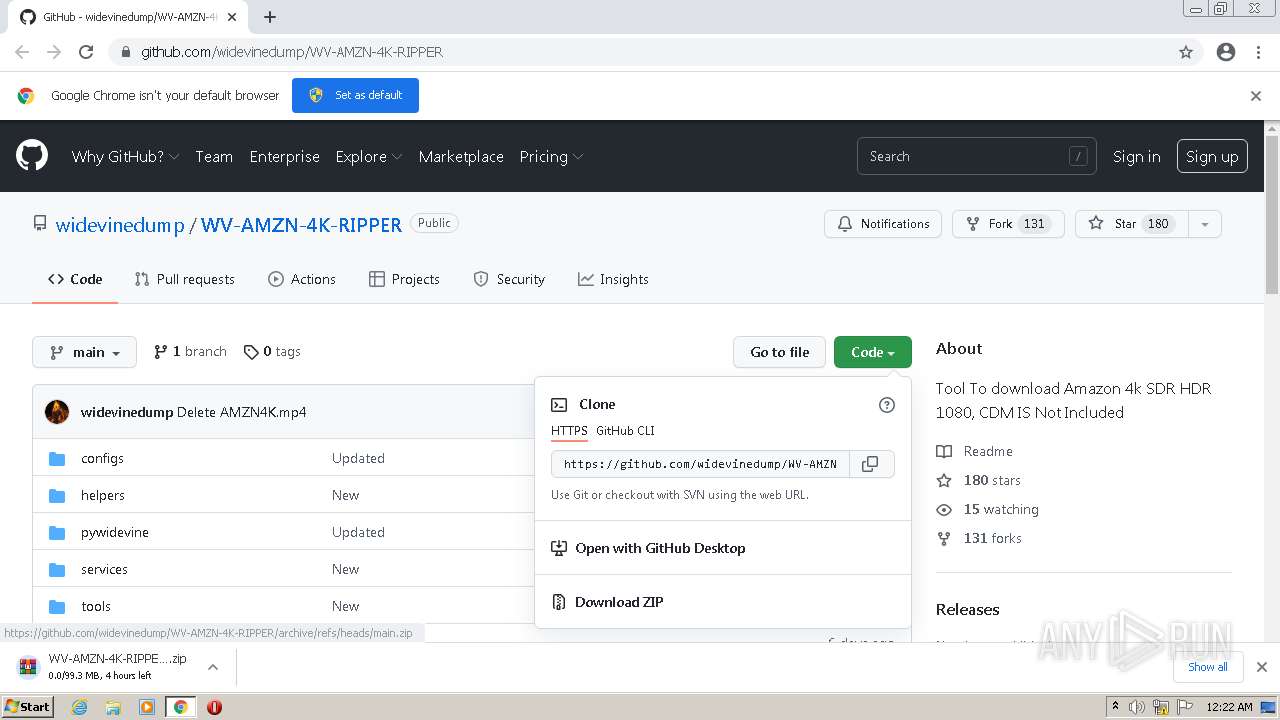View the site lock icon in address bar

[x=126, y=52]
